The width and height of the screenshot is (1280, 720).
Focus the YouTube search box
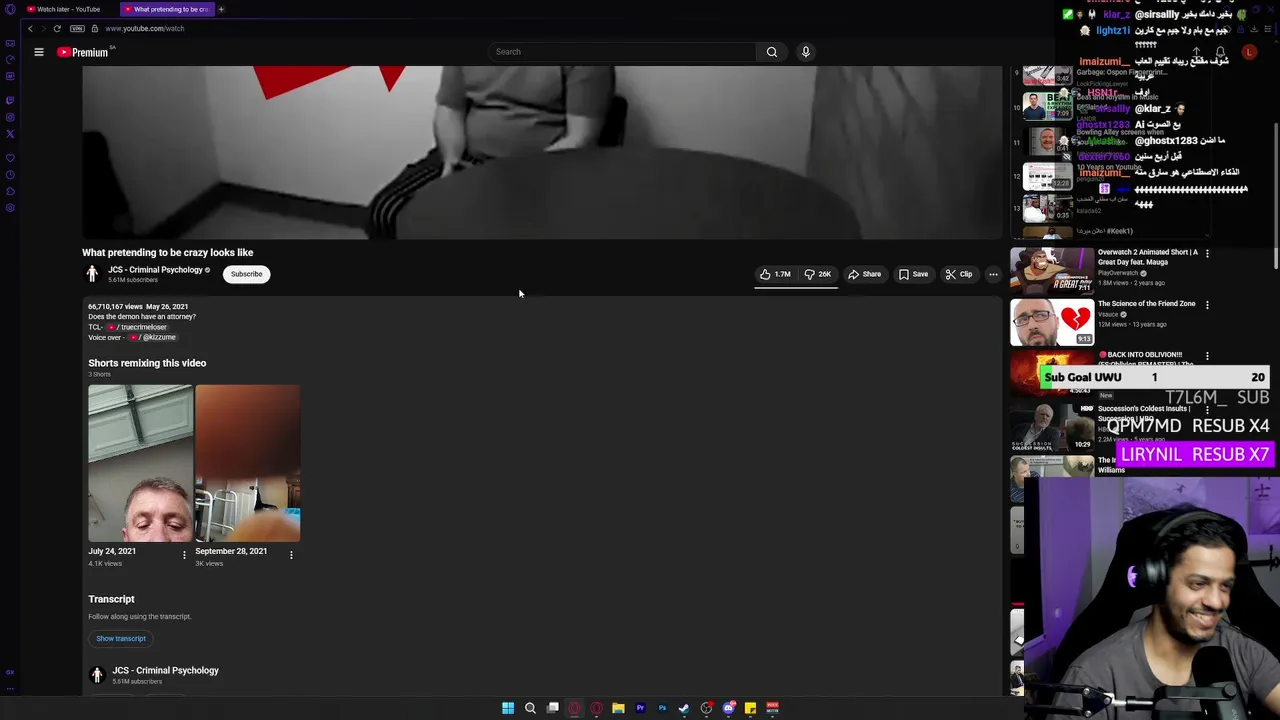[622, 52]
